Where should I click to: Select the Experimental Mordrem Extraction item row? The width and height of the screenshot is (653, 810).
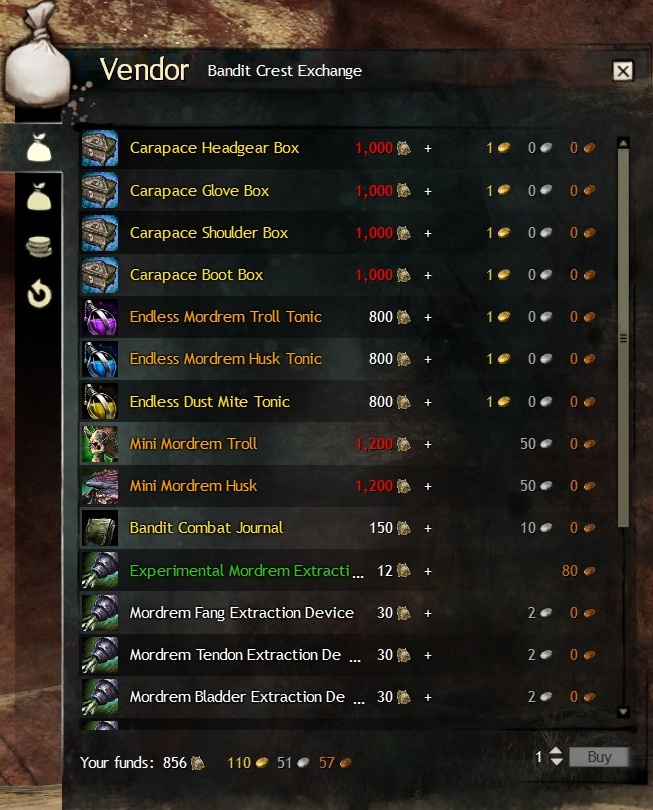click(339, 570)
